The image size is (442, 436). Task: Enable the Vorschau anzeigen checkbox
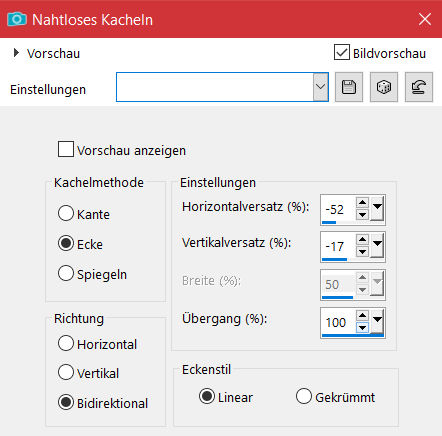pyautogui.click(x=66, y=149)
